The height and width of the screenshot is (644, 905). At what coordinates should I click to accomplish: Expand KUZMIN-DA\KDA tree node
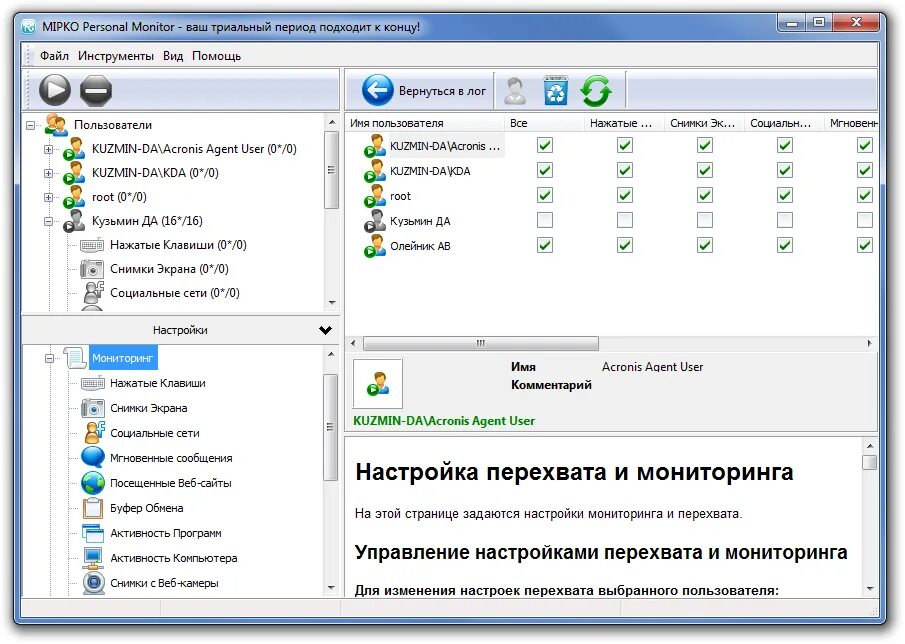click(x=48, y=173)
